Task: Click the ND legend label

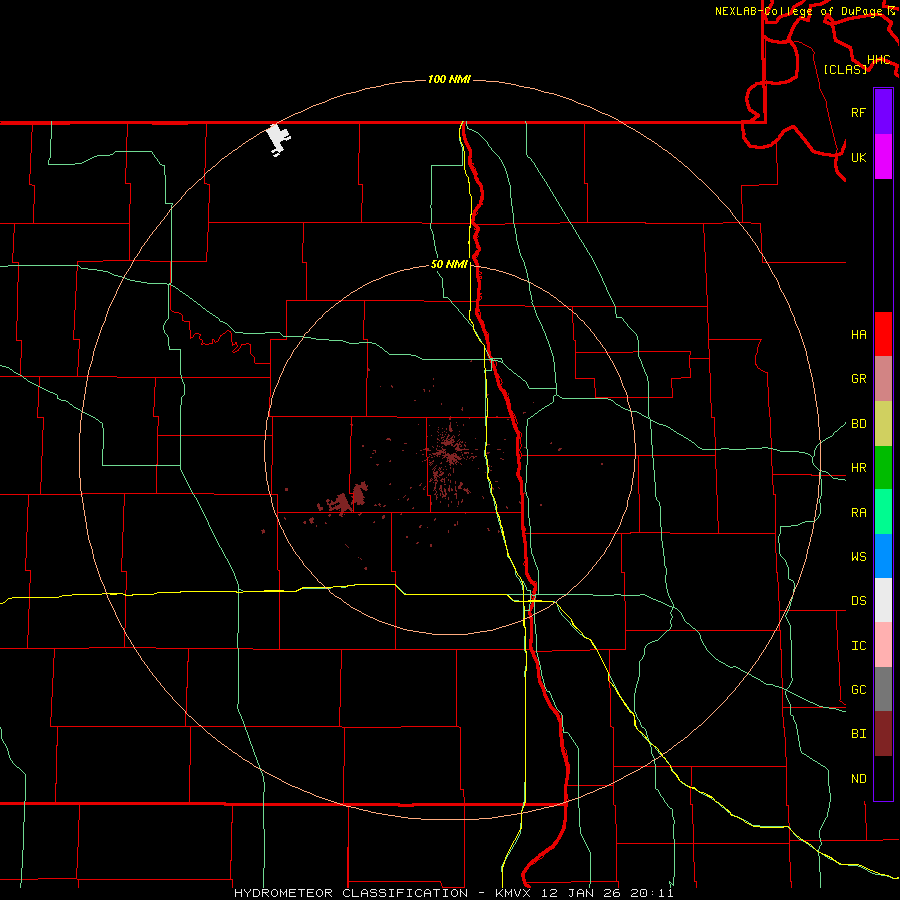Action: 858,778
